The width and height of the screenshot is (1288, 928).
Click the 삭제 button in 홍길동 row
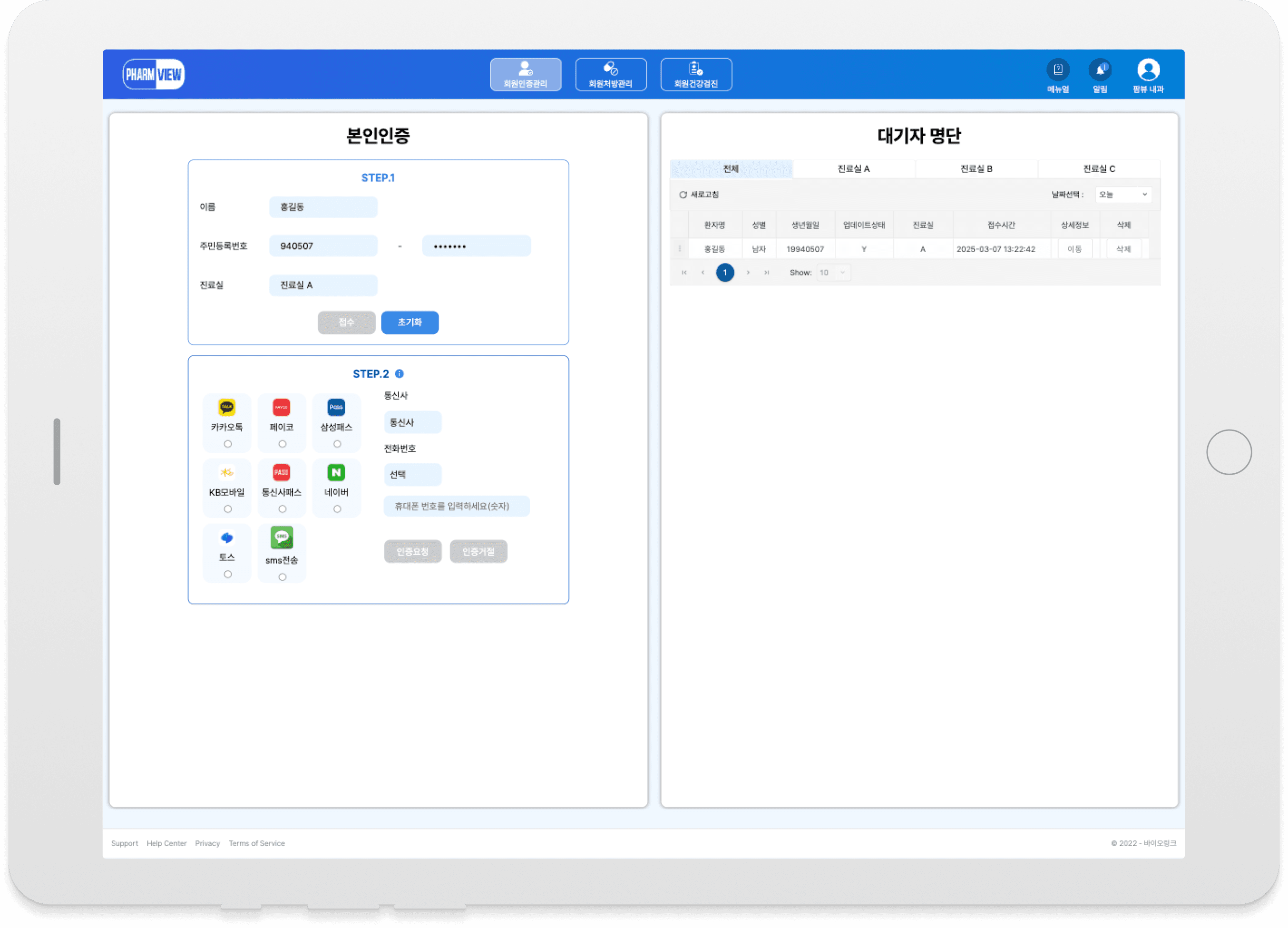[x=1123, y=249]
